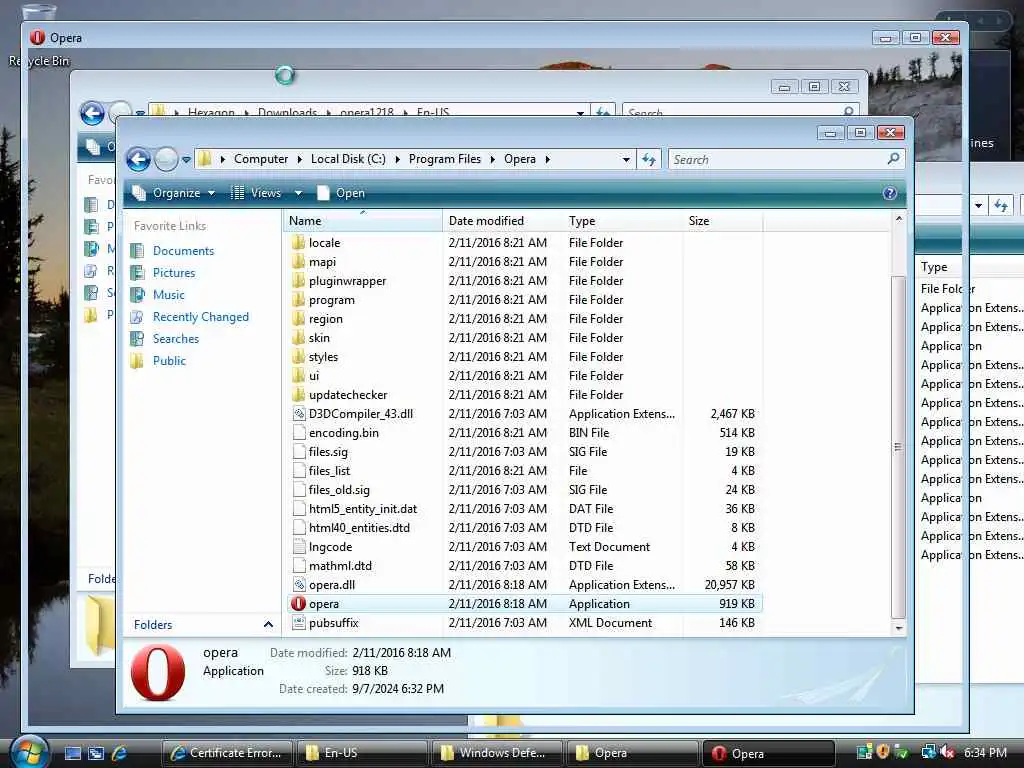Select the updatechecker folder icon
Image resolution: width=1024 pixels, height=768 pixels.
(x=298, y=394)
